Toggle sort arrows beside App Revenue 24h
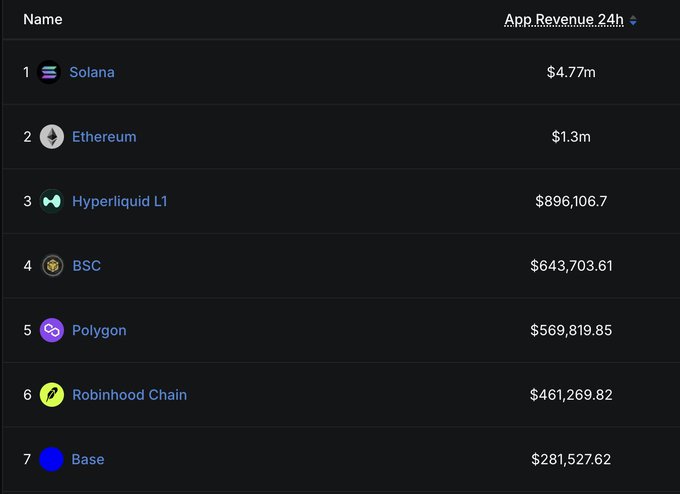 click(633, 20)
